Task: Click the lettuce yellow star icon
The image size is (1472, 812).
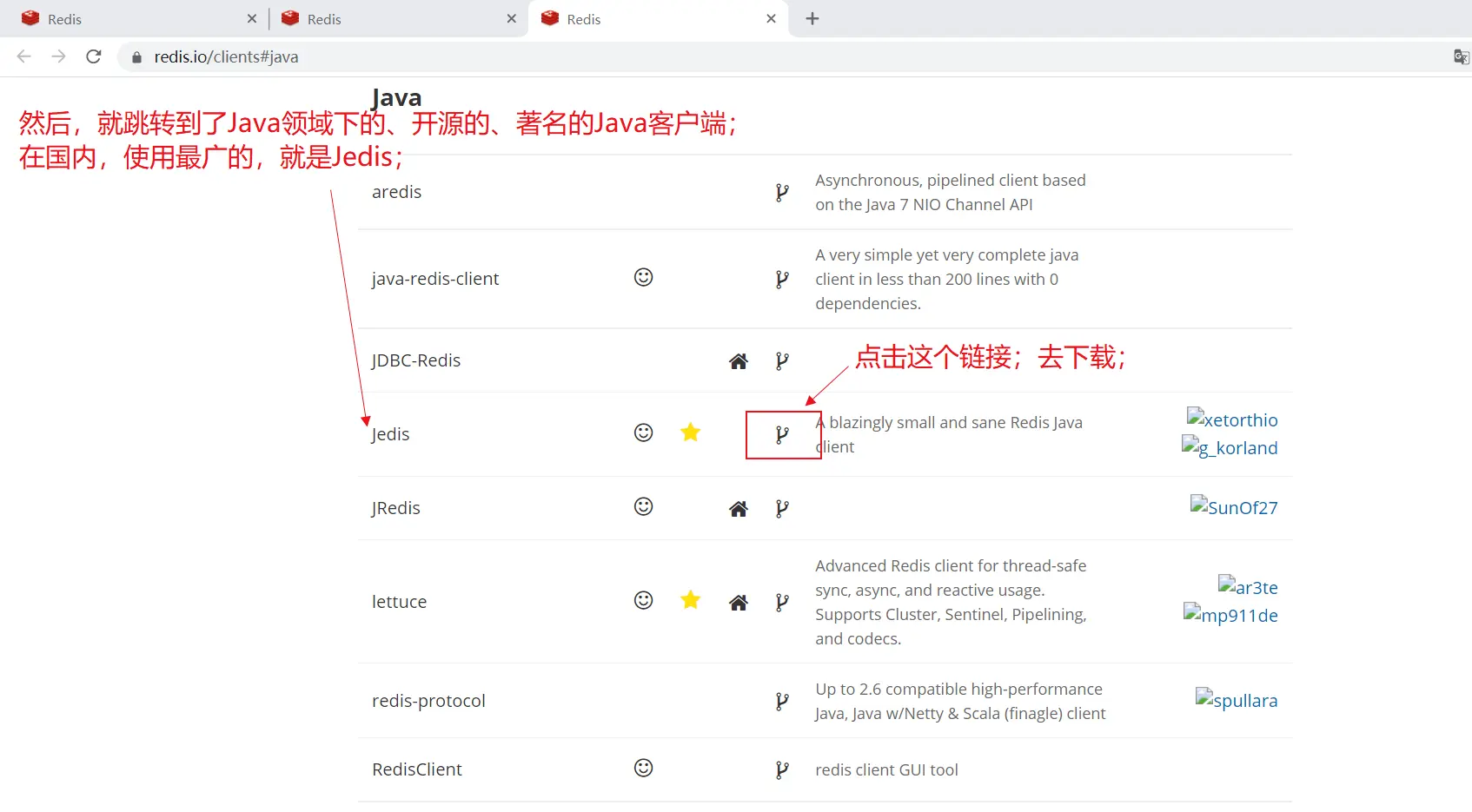Action: [x=691, y=599]
